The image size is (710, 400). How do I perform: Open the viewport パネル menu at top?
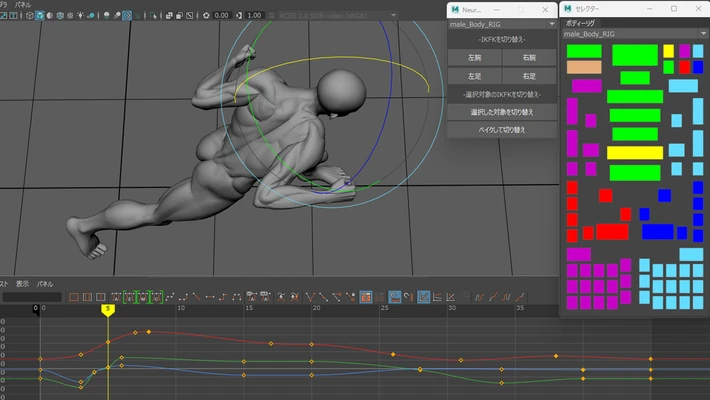tap(23, 5)
